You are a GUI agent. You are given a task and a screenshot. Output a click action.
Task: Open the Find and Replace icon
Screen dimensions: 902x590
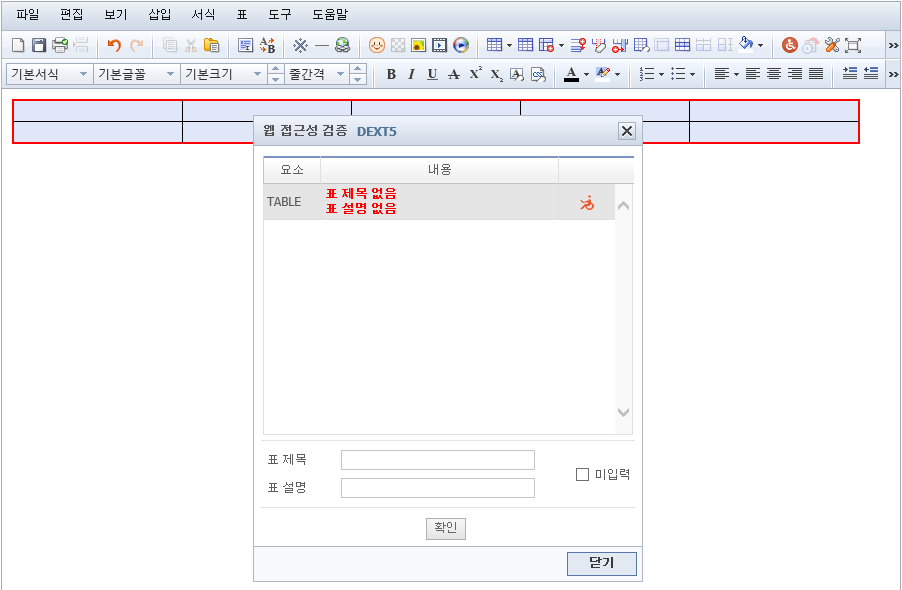(267, 45)
